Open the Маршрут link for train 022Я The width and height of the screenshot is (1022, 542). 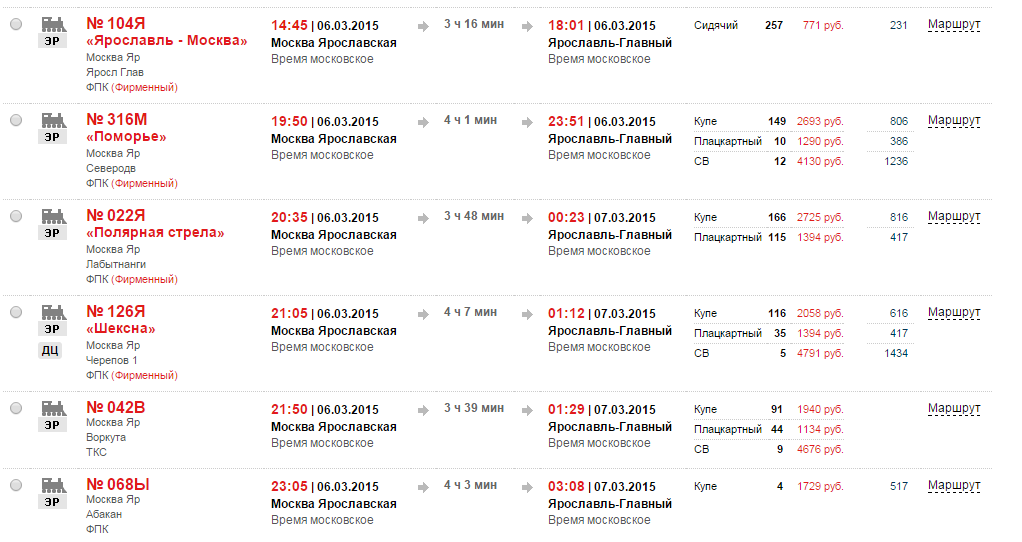[x=954, y=216]
